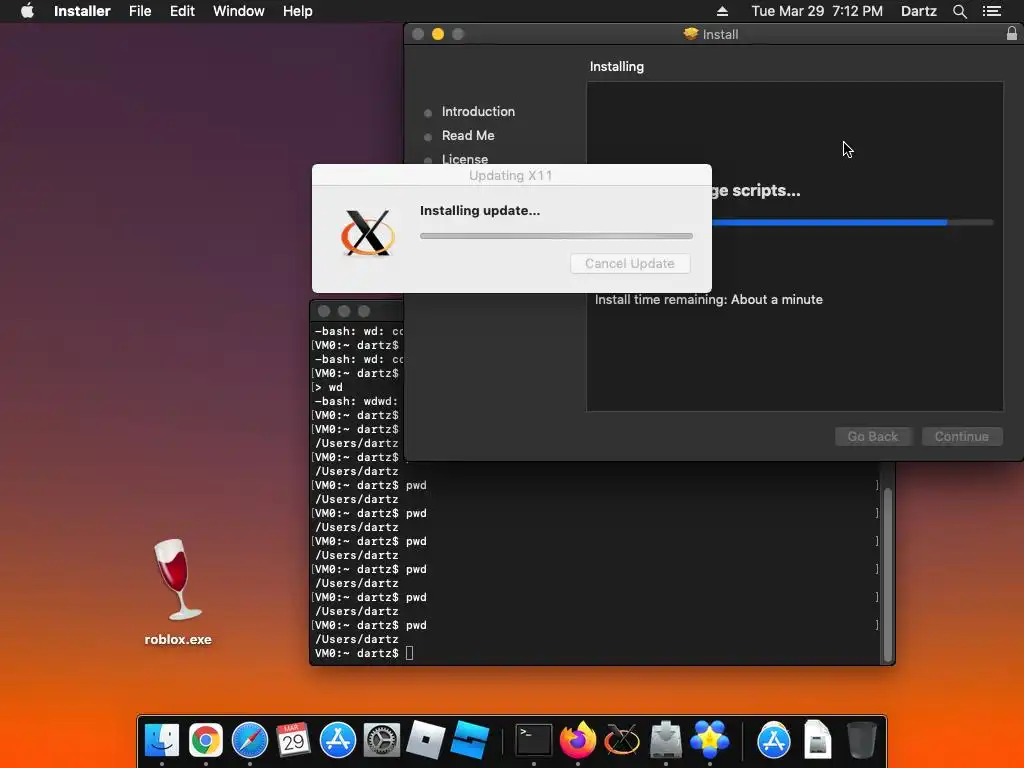Click the blue installer progress bar
Viewport: 1024px width, 768px height.
click(852, 223)
